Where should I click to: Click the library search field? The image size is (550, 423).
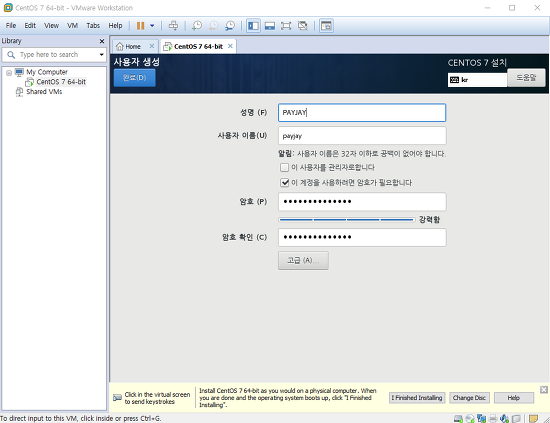tap(54, 55)
